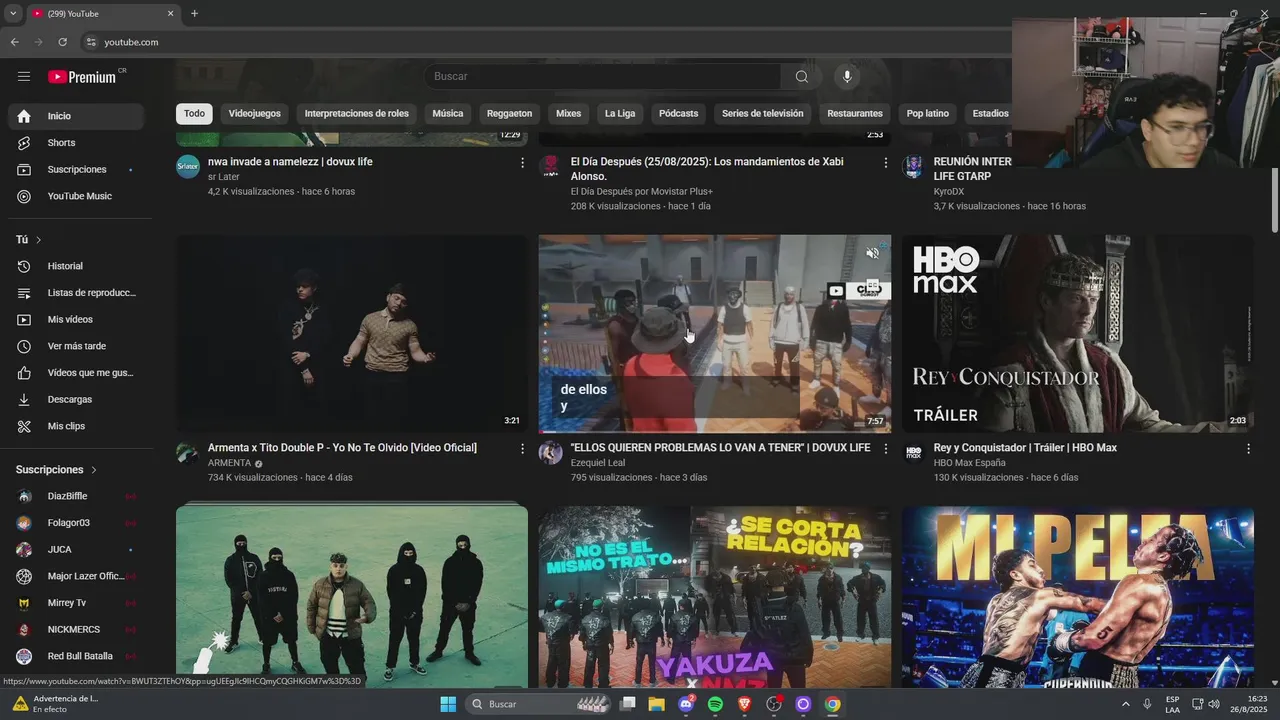Open Spotify from the taskbar
1280x720 pixels.
tap(715, 704)
